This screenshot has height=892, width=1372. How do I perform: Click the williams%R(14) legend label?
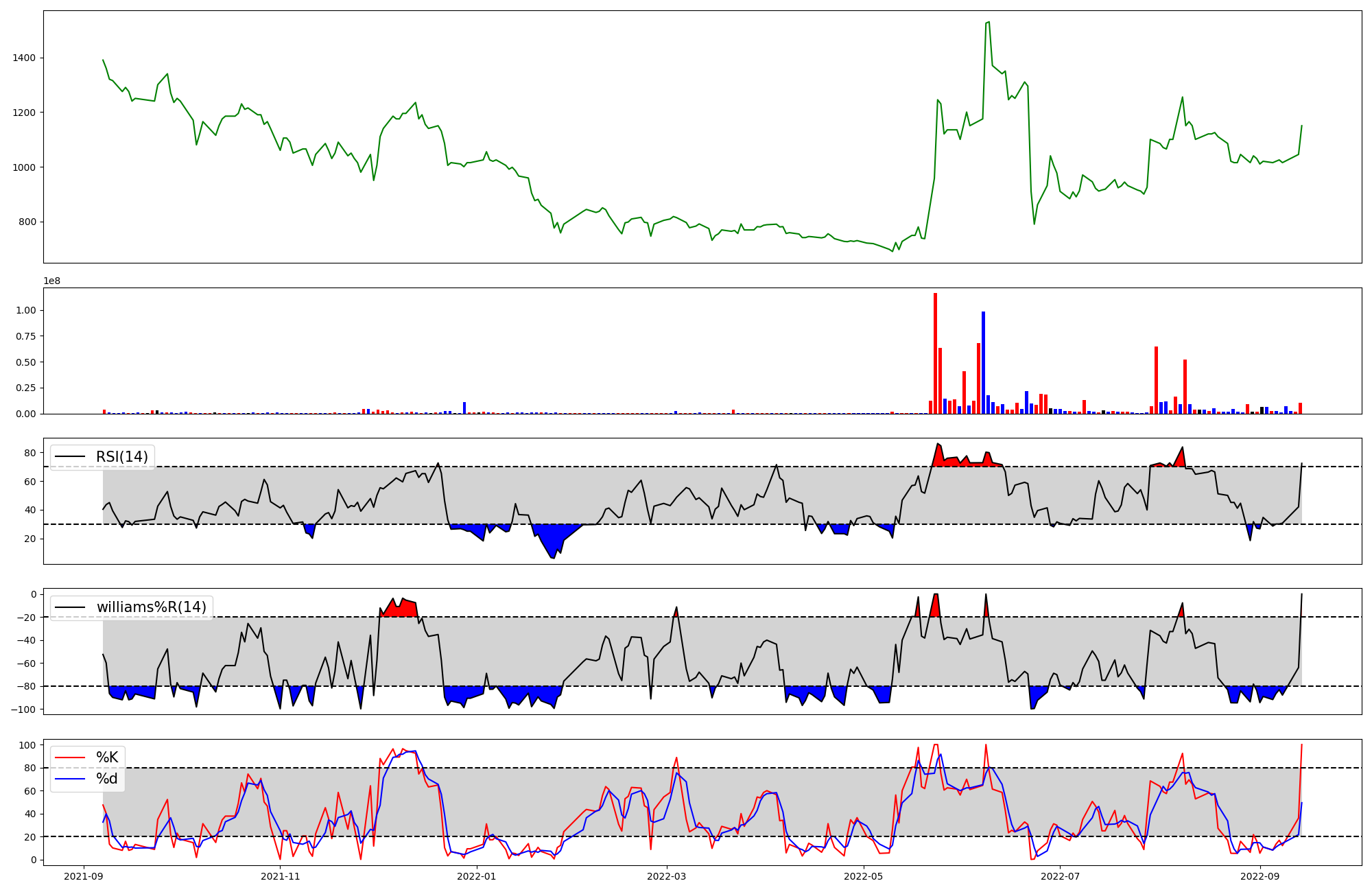pyautogui.click(x=151, y=607)
